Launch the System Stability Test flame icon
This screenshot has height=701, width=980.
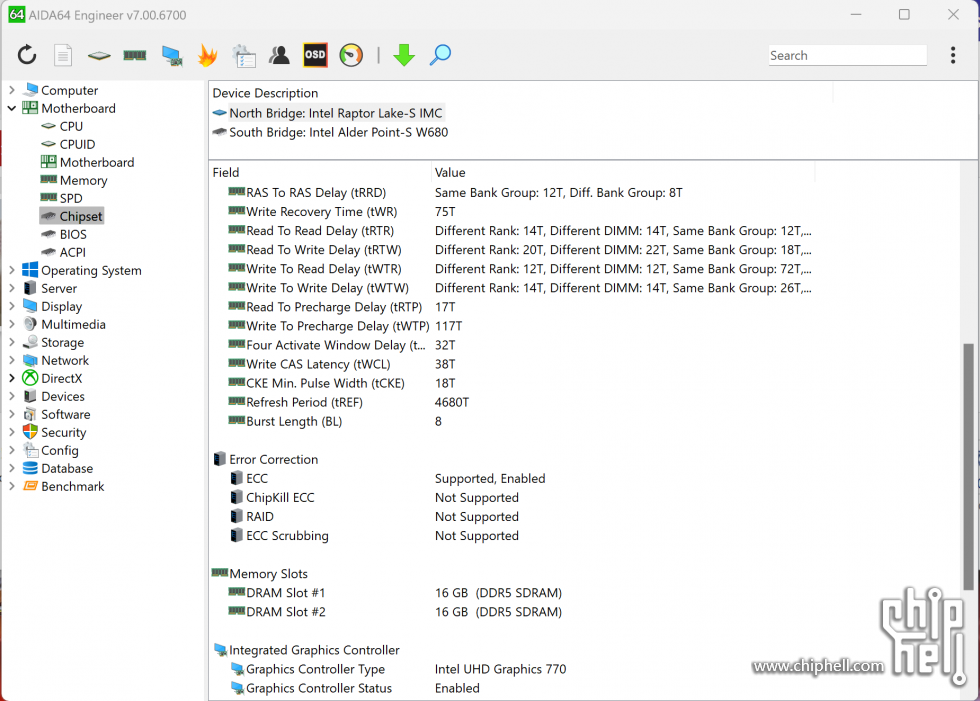[x=207, y=56]
